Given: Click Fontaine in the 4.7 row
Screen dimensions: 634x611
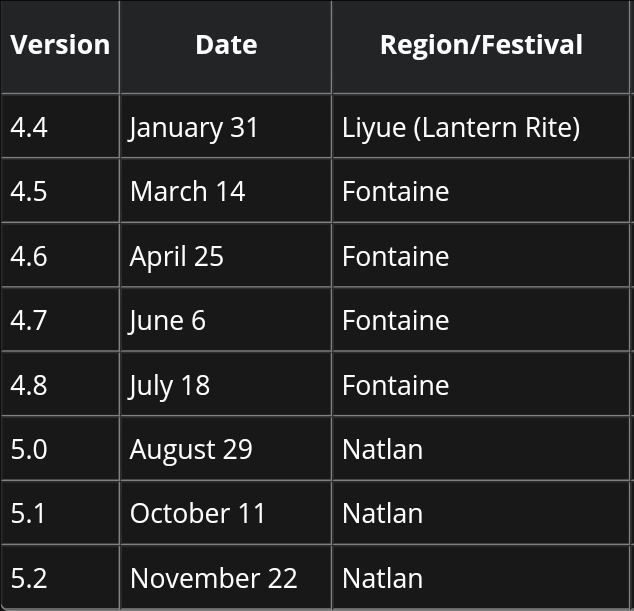Looking at the screenshot, I should 481,319.
